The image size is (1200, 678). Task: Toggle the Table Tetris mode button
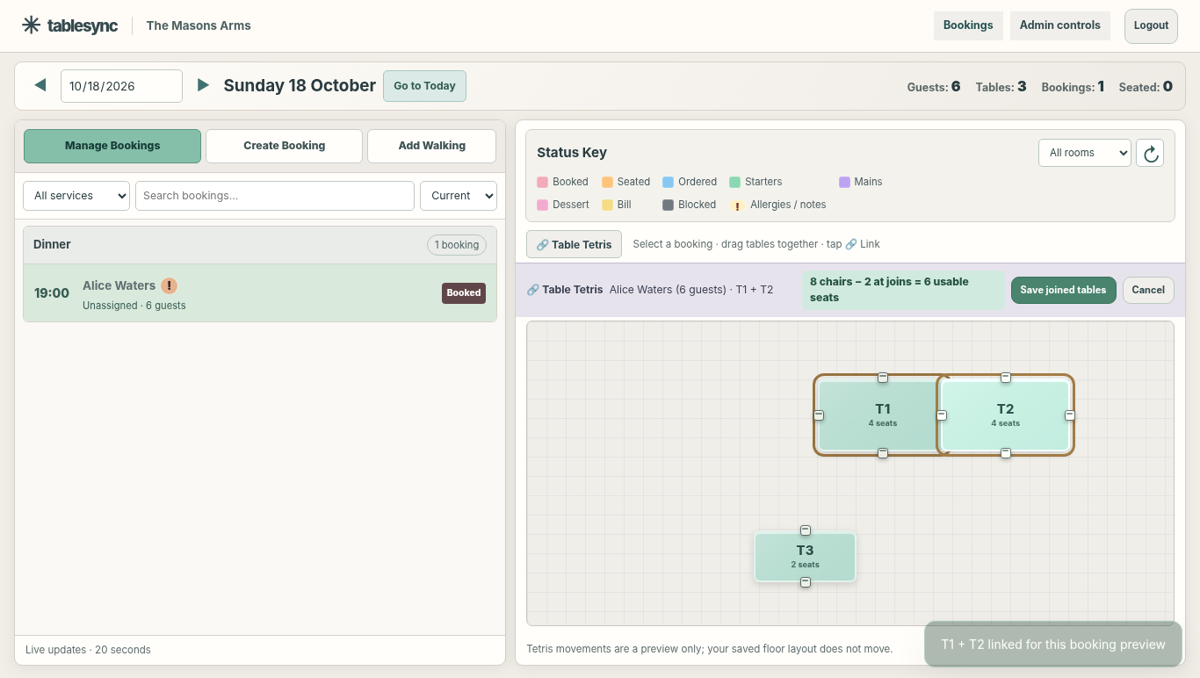[x=574, y=244]
